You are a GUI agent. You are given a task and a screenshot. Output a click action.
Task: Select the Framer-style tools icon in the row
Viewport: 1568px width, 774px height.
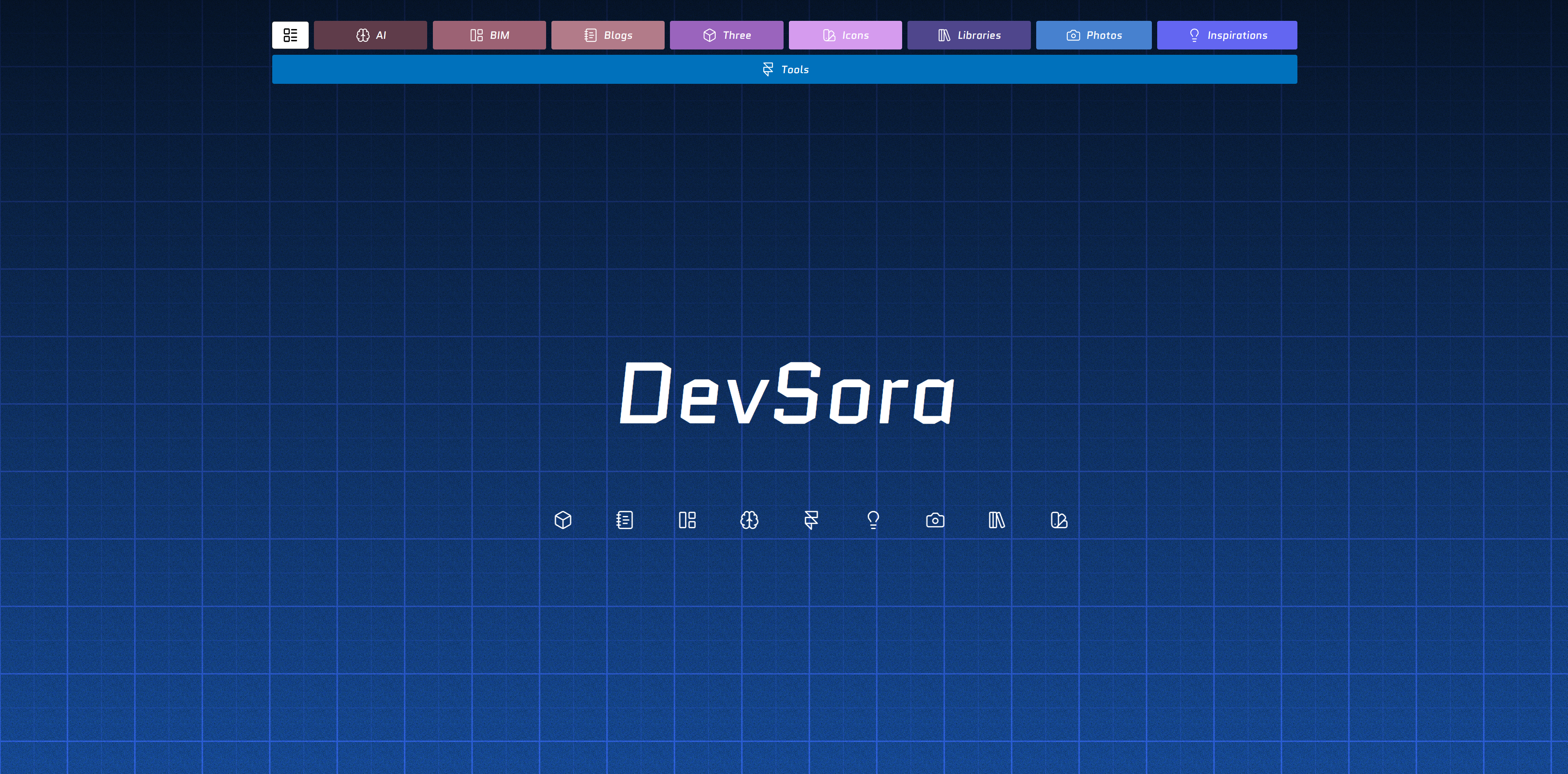(x=811, y=519)
